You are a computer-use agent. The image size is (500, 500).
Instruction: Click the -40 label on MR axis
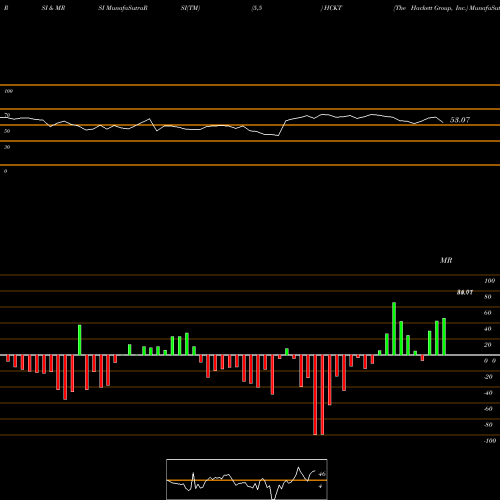(x=488, y=393)
